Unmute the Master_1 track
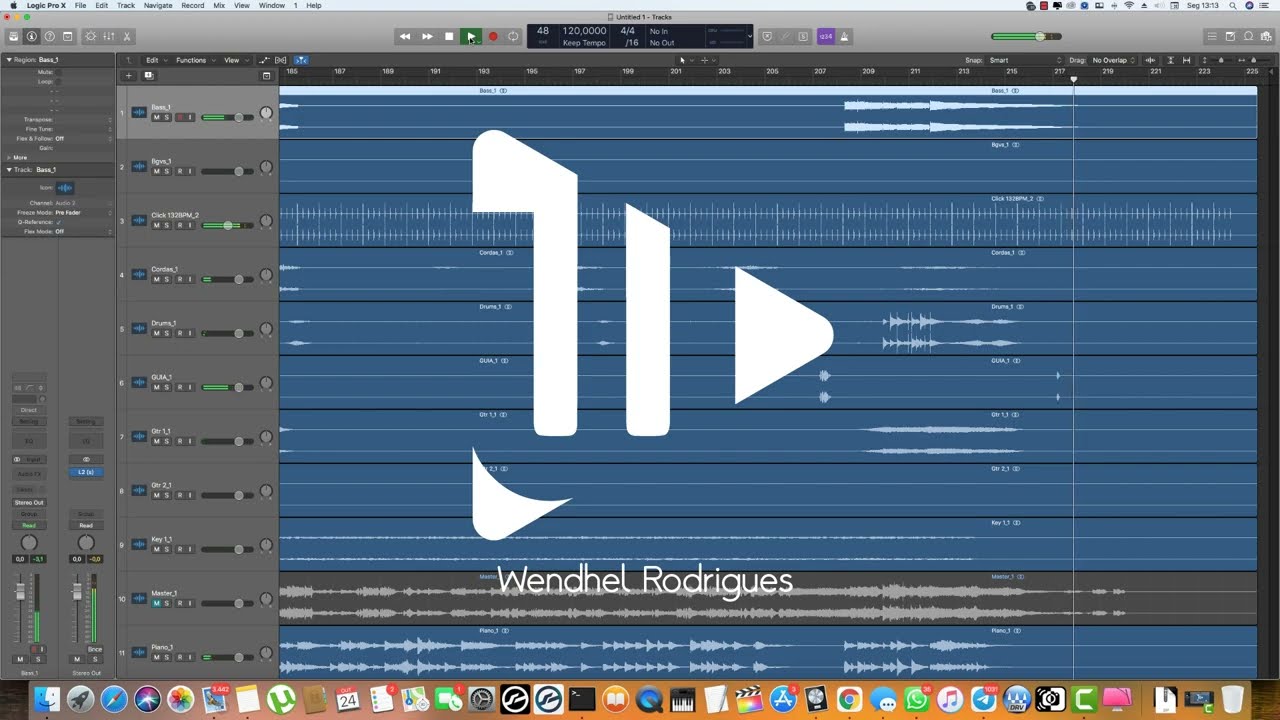The height and width of the screenshot is (720, 1280). [156, 603]
